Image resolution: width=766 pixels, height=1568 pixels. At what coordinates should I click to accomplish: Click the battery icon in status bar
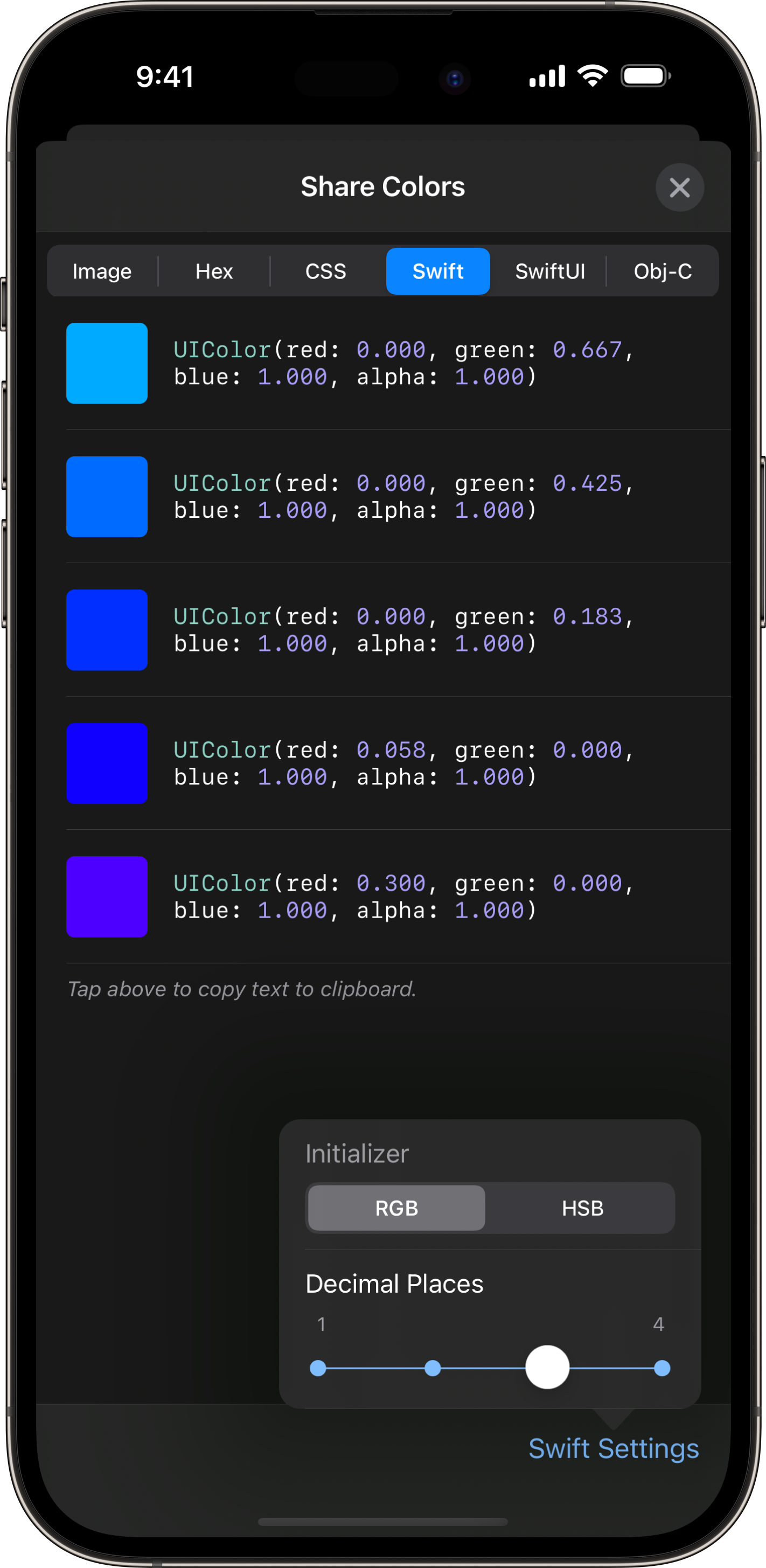645,76
